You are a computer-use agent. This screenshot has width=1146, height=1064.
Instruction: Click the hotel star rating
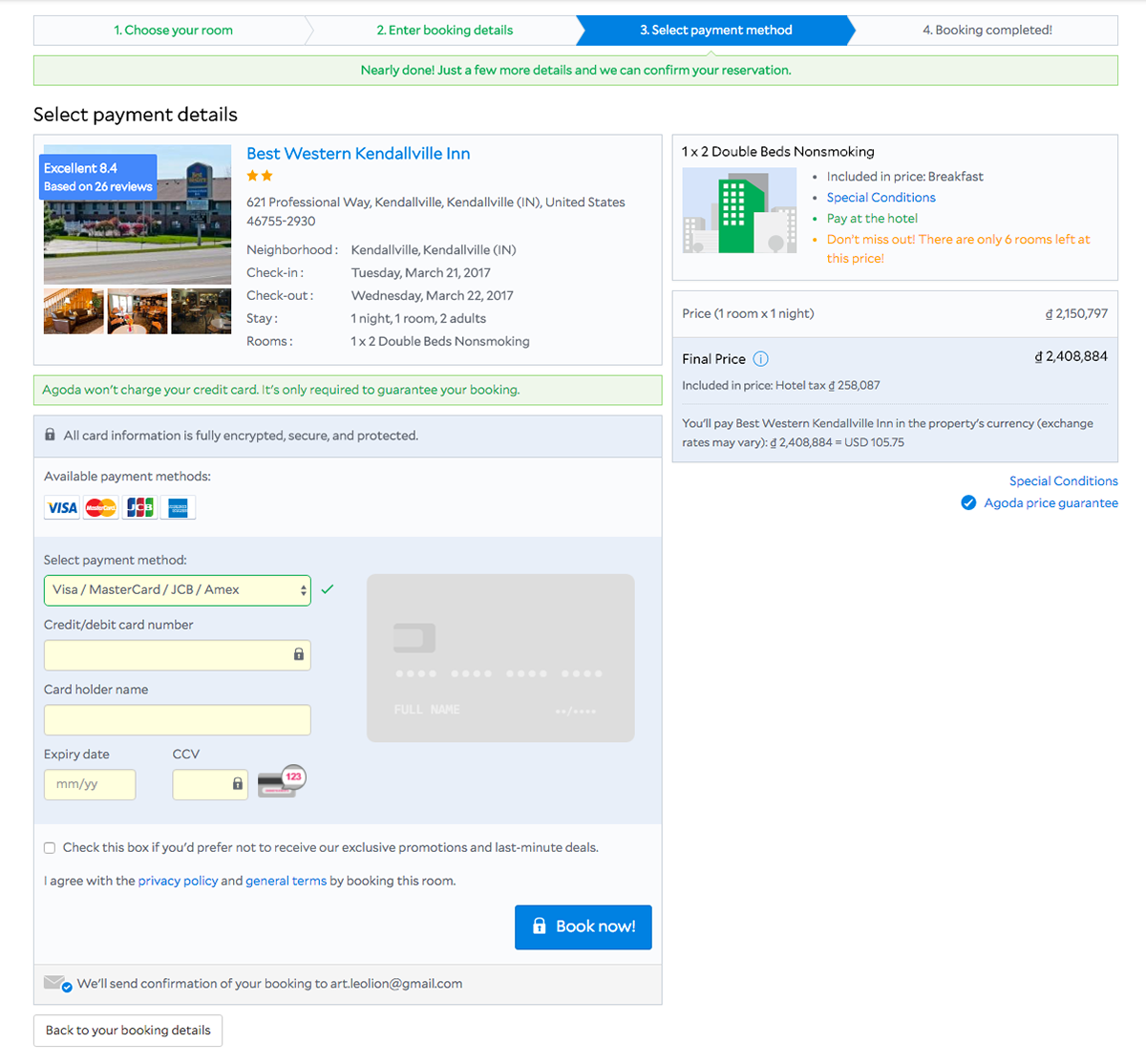click(260, 176)
